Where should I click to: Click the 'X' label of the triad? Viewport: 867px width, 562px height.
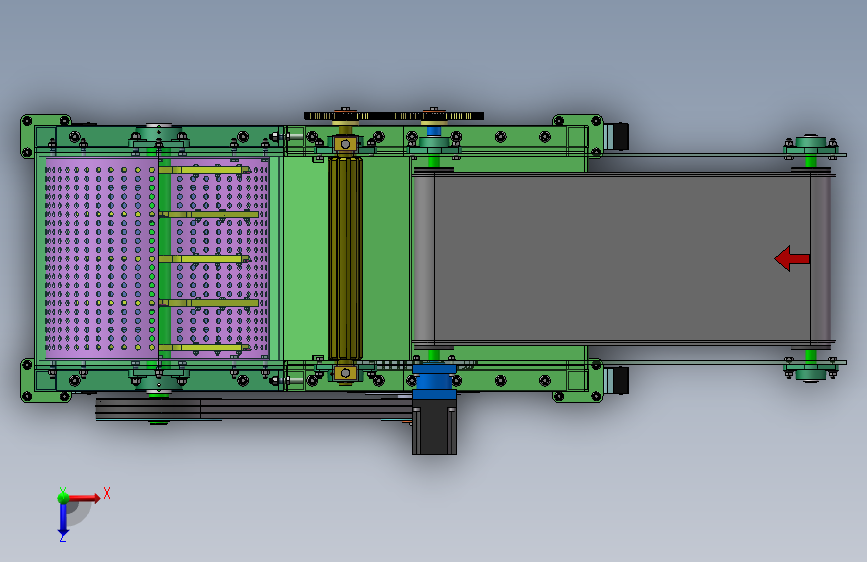107,493
